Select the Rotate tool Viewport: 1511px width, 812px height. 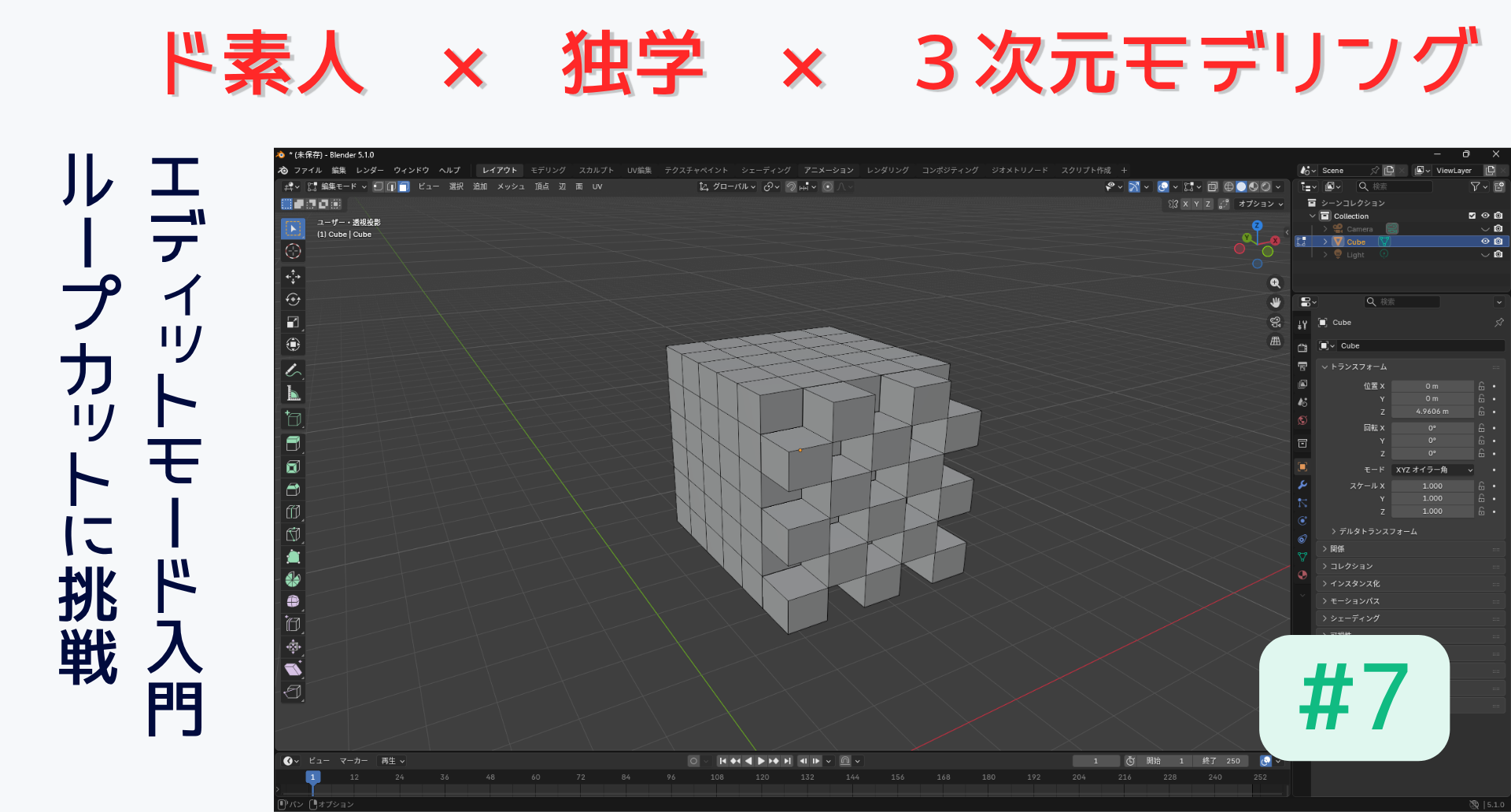293,300
